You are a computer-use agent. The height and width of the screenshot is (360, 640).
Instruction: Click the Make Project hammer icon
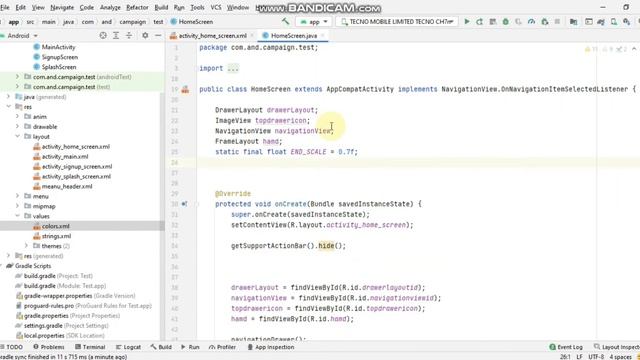click(x=285, y=22)
